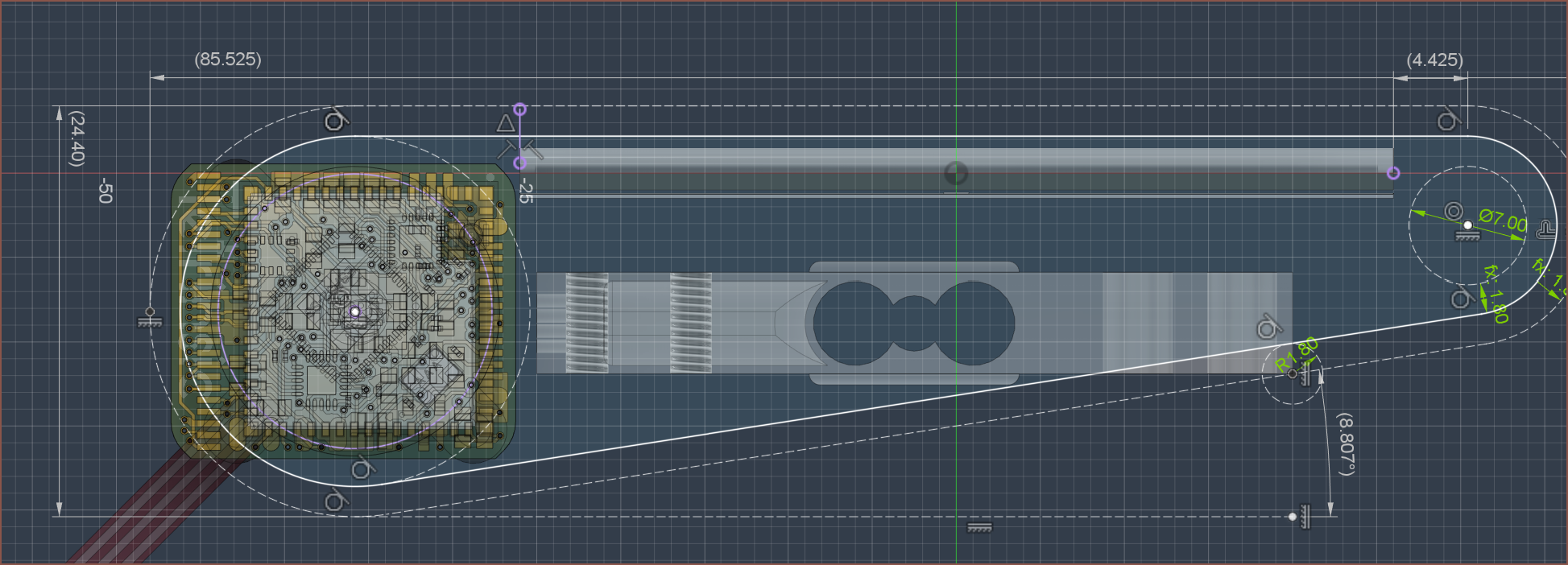Image resolution: width=1568 pixels, height=565 pixels.
Task: Select the (24.40) vertical dimension label
Action: click(x=77, y=139)
